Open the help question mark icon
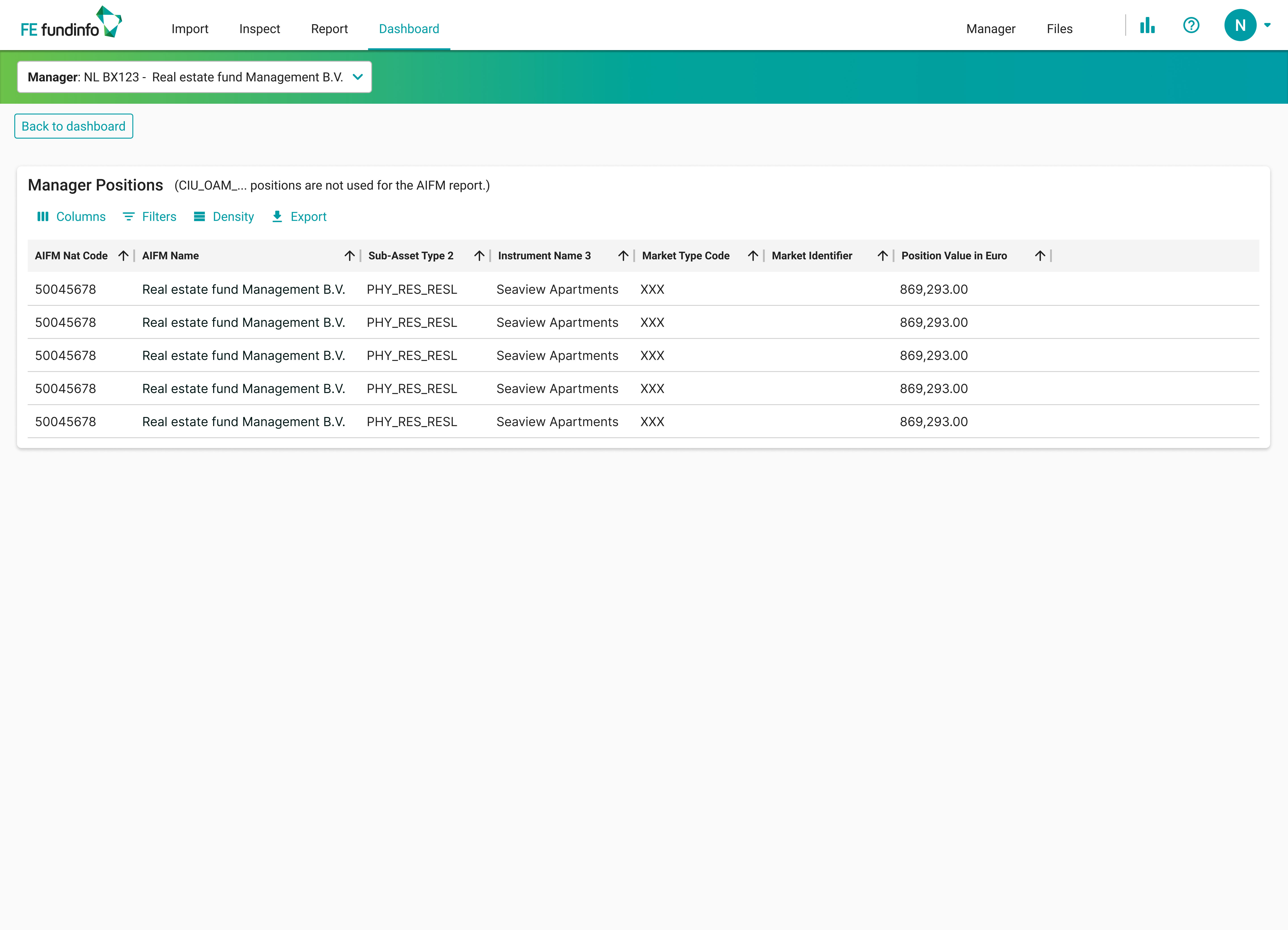 pyautogui.click(x=1191, y=25)
